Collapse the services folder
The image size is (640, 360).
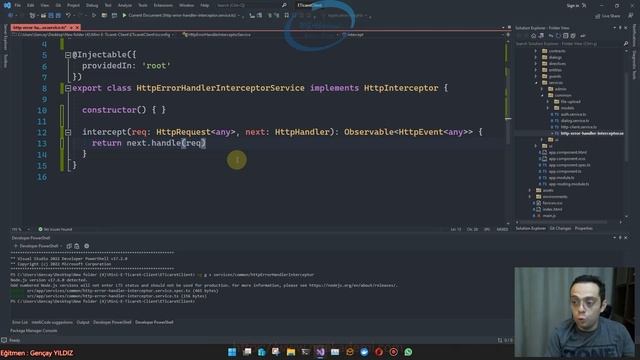pos(536,83)
